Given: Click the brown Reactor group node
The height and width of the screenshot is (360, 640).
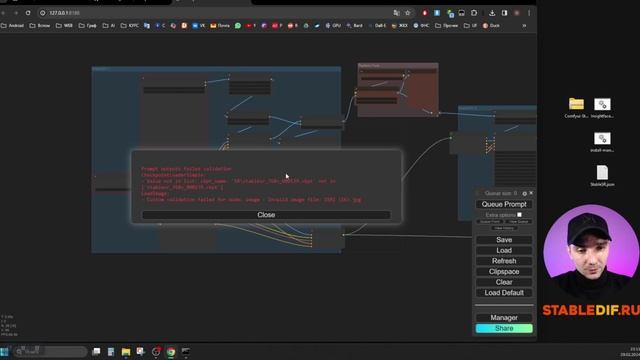Looking at the screenshot, I should point(398,90).
